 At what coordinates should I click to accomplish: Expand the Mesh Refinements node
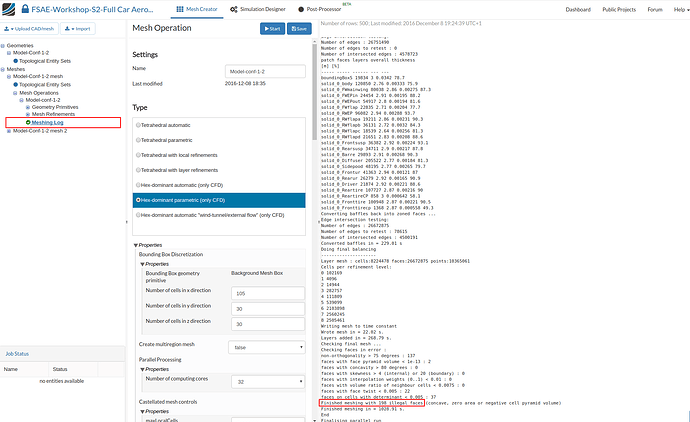pyautogui.click(x=28, y=114)
